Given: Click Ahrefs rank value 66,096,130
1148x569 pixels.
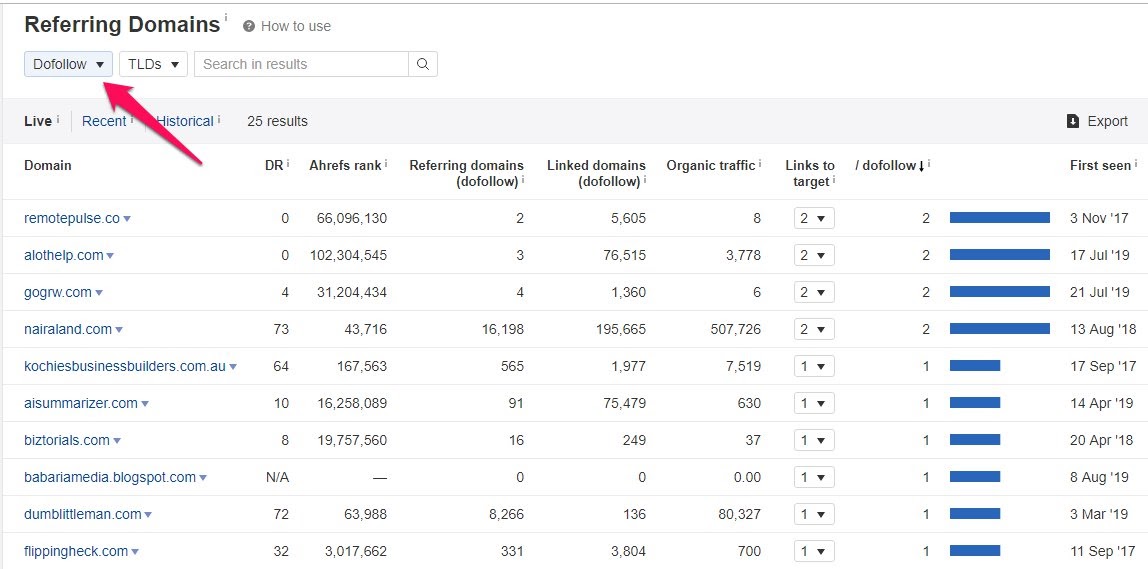Looking at the screenshot, I should pos(351,218).
